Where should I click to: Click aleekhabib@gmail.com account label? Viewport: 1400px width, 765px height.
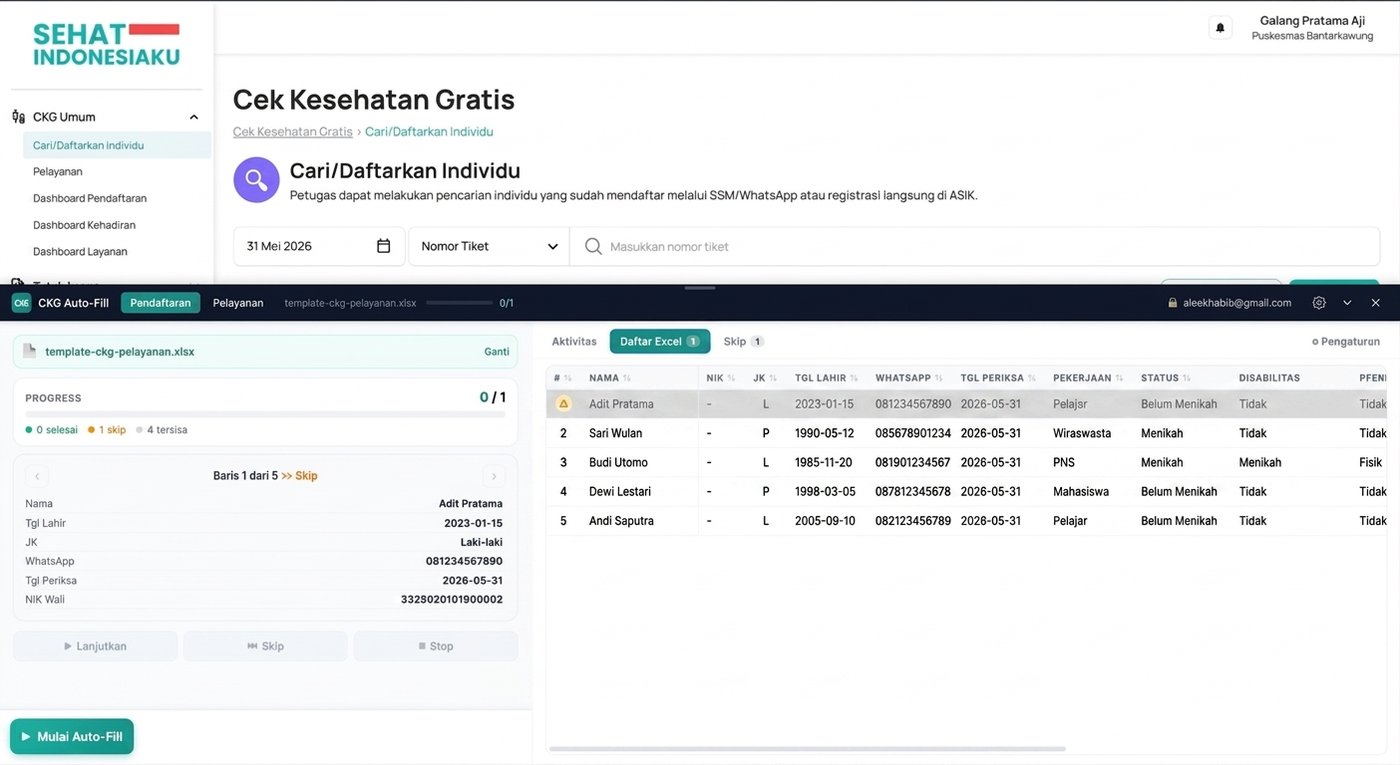coord(1237,303)
